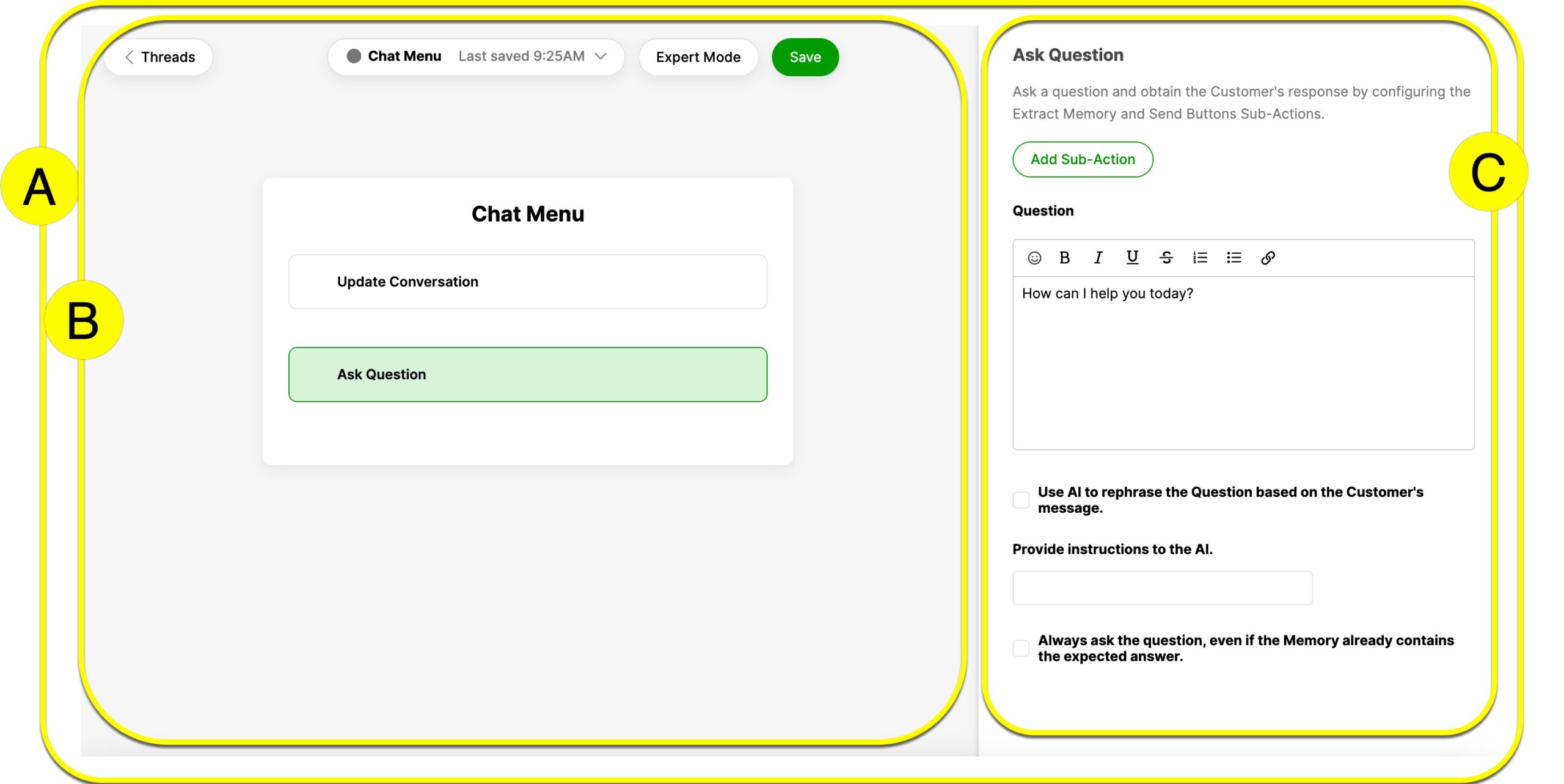This screenshot has width=1564, height=784.
Task: Check the AI rephrase instructions checkbox
Action: point(1021,497)
